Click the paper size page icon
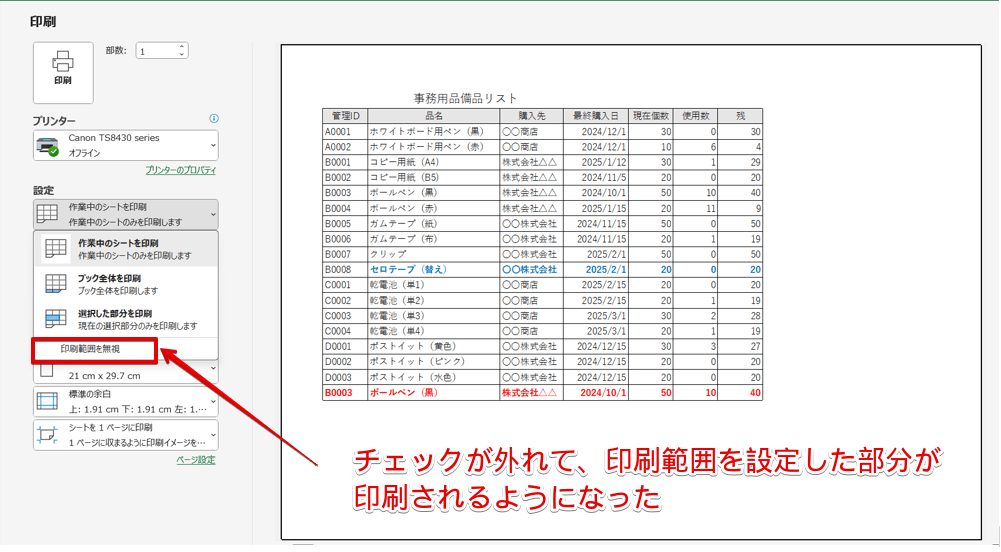 pos(47,371)
